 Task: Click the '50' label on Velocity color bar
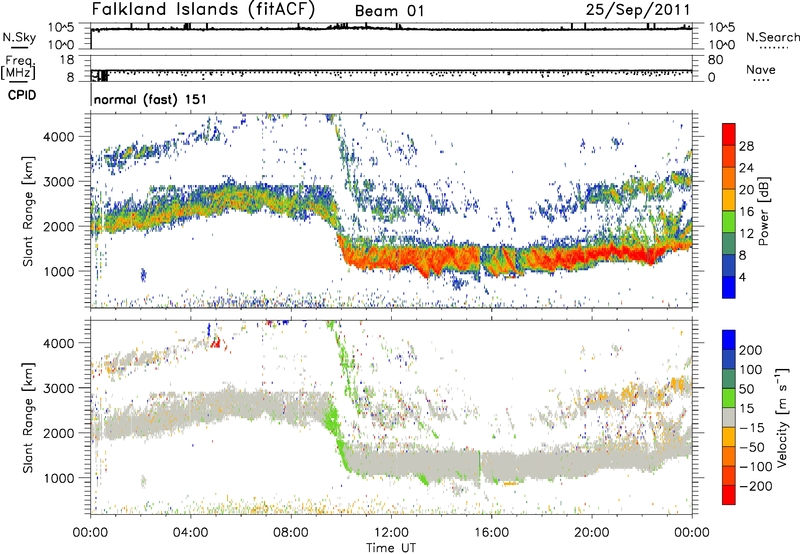point(746,389)
